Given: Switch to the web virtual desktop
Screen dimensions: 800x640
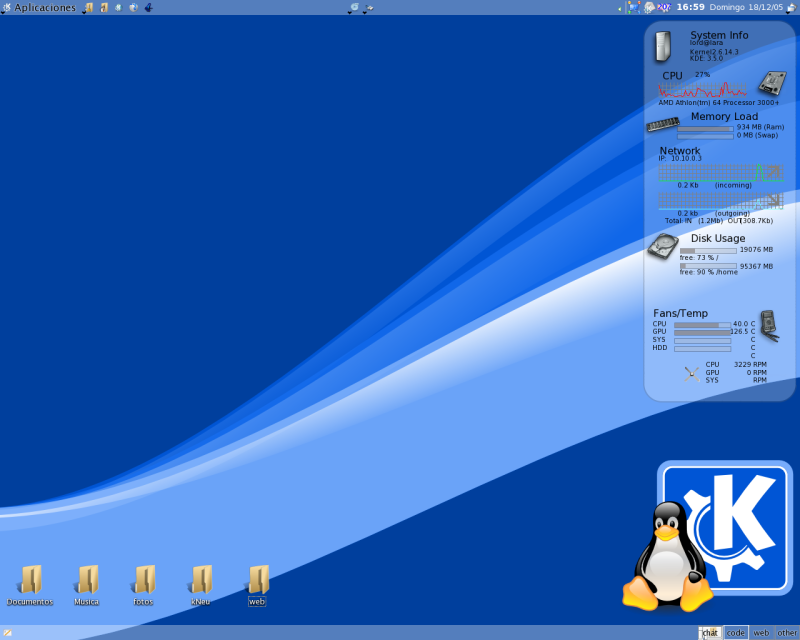Looking at the screenshot, I should click(x=761, y=633).
